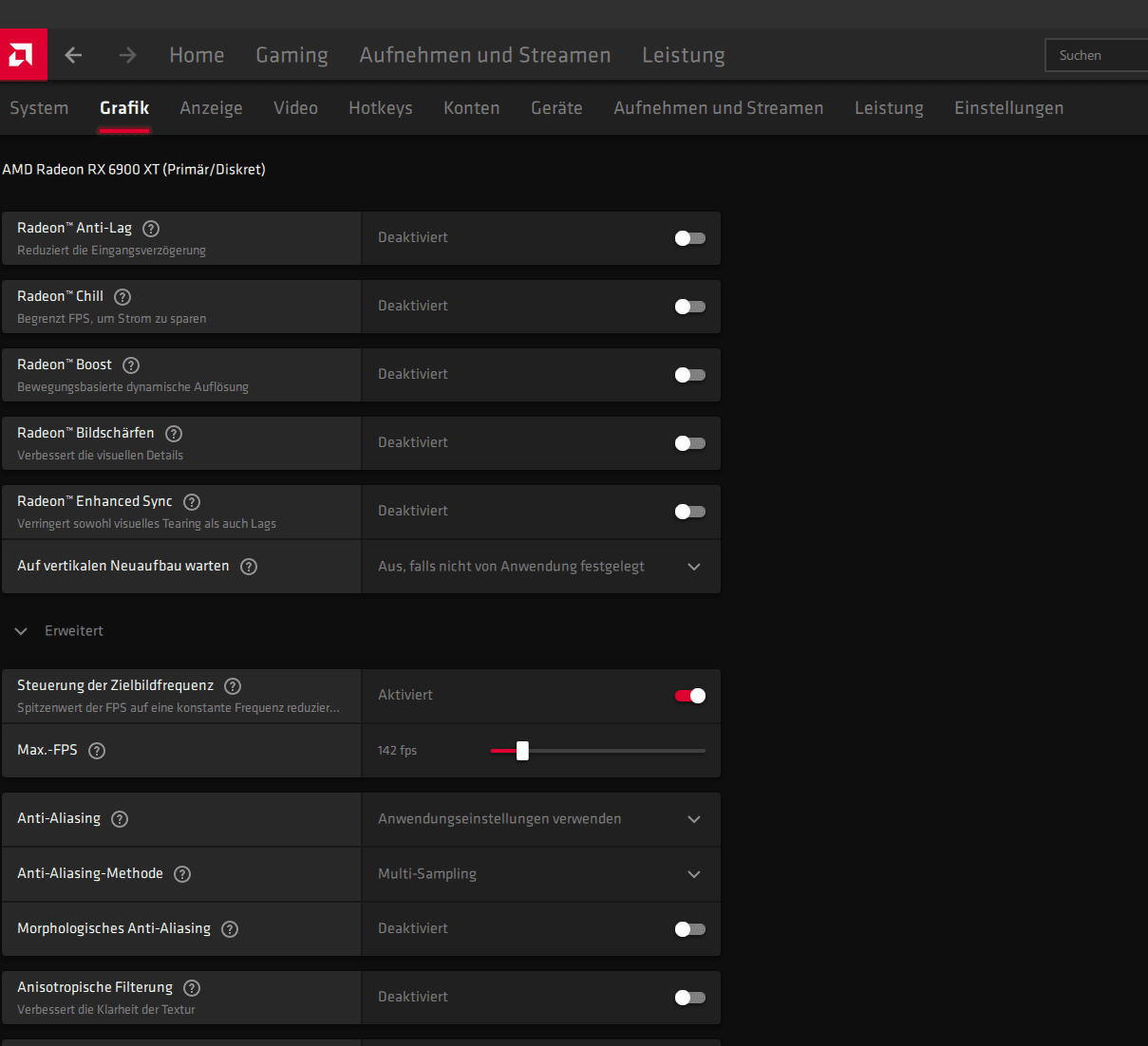Click the Radeon Chill label
The image size is (1148, 1046).
(60, 297)
